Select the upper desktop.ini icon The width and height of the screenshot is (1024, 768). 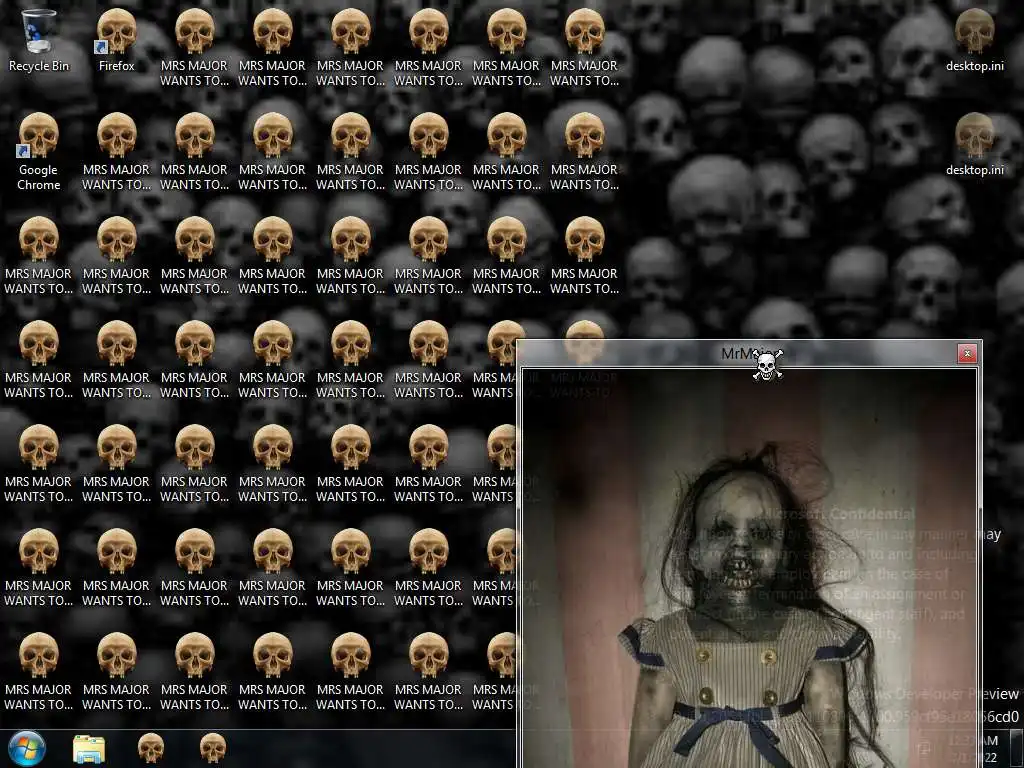pos(974,40)
